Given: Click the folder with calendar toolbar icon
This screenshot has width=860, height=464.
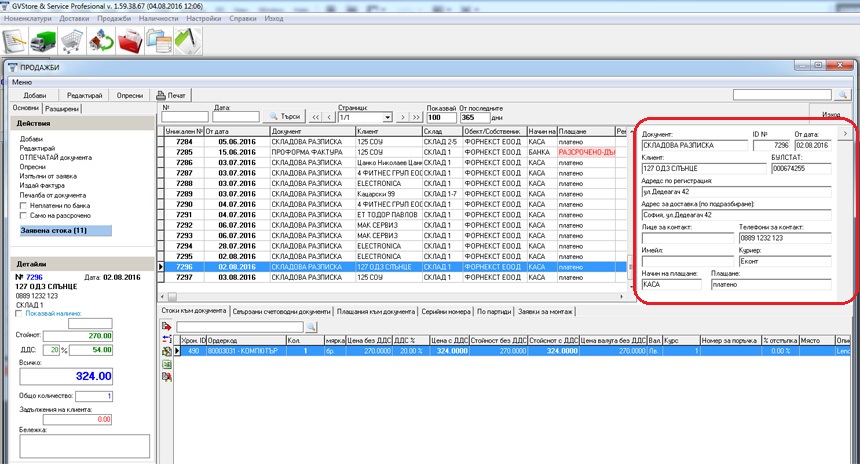Looking at the screenshot, I should point(159,41).
